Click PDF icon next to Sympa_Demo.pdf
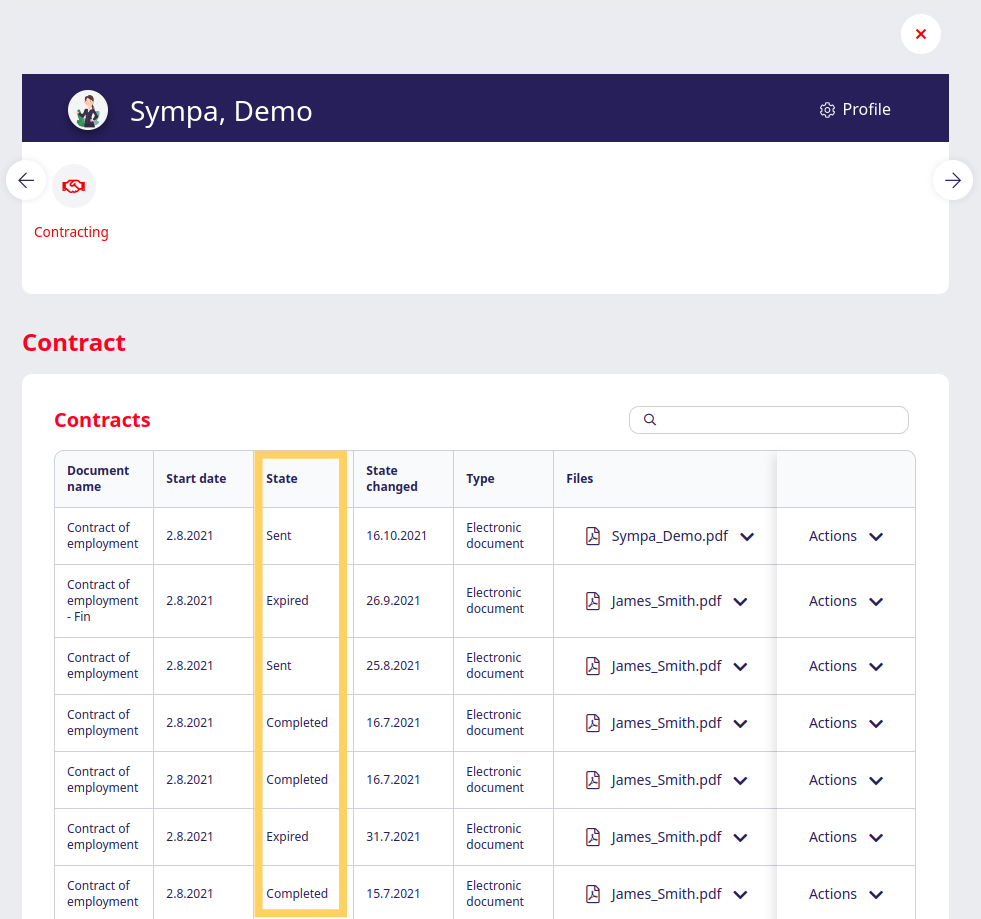Viewport: 981px width, 919px height. [592, 536]
